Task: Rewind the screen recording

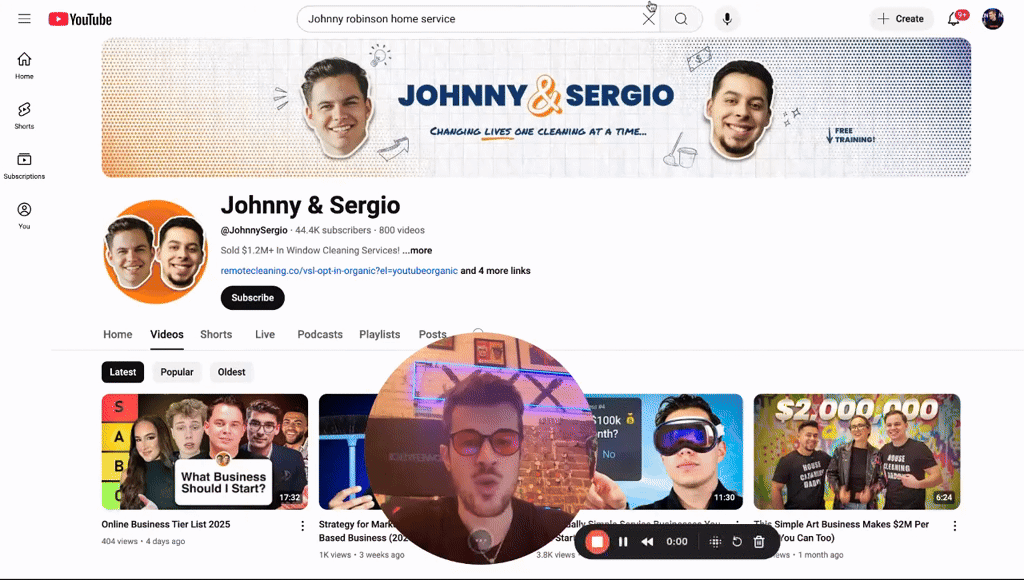Action: point(647,541)
